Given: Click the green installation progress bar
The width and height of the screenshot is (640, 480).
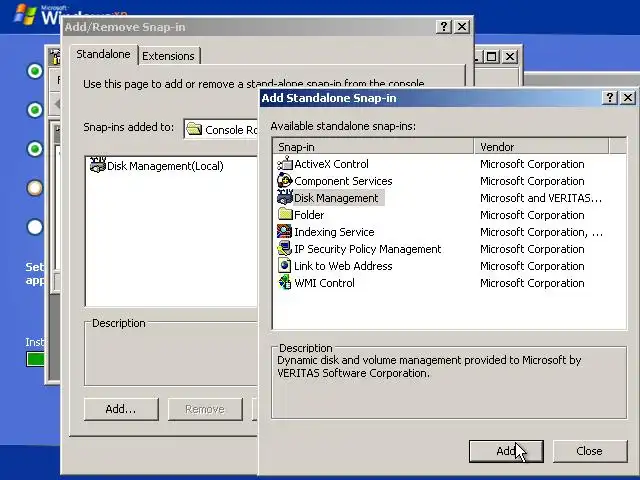Looking at the screenshot, I should tap(36, 359).
